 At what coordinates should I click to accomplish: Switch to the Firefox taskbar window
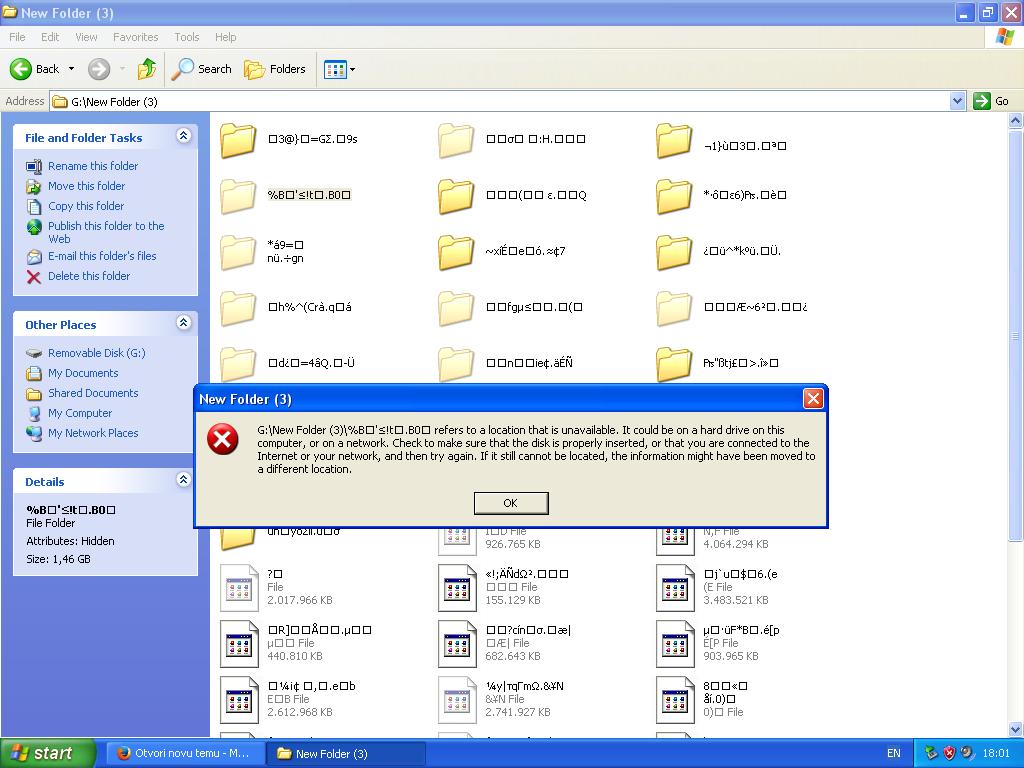pos(184,753)
